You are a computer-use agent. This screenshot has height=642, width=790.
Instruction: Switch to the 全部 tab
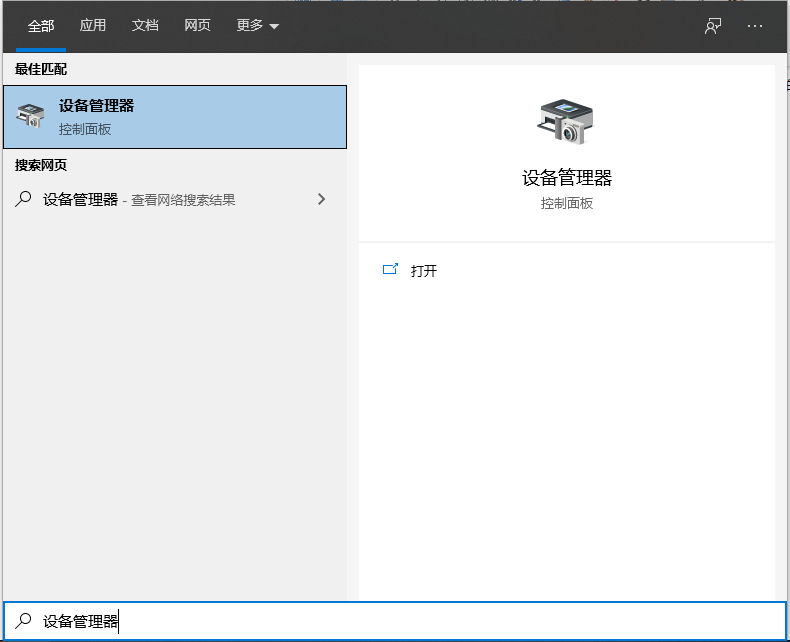click(41, 26)
